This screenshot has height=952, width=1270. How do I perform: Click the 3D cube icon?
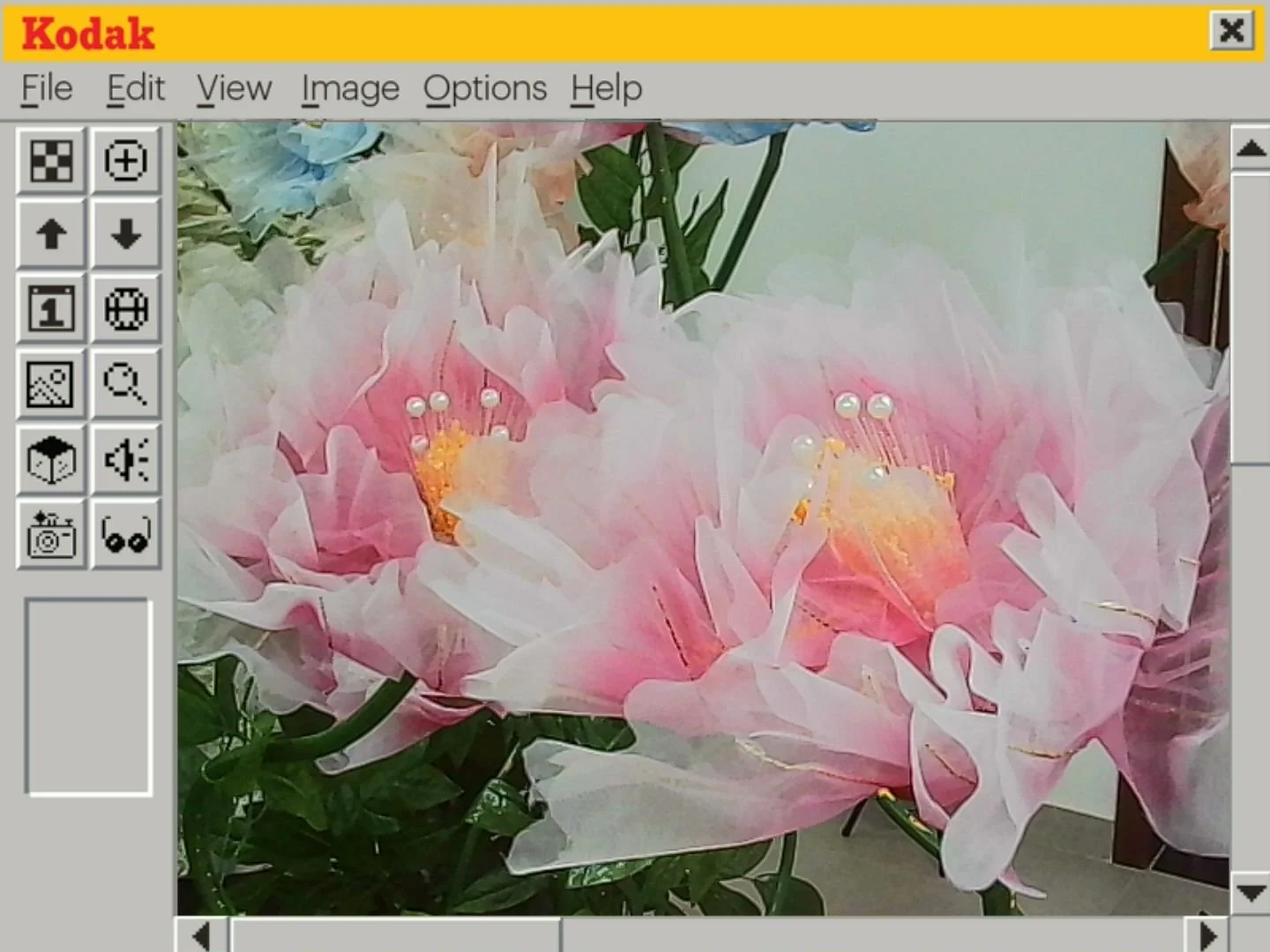[51, 459]
